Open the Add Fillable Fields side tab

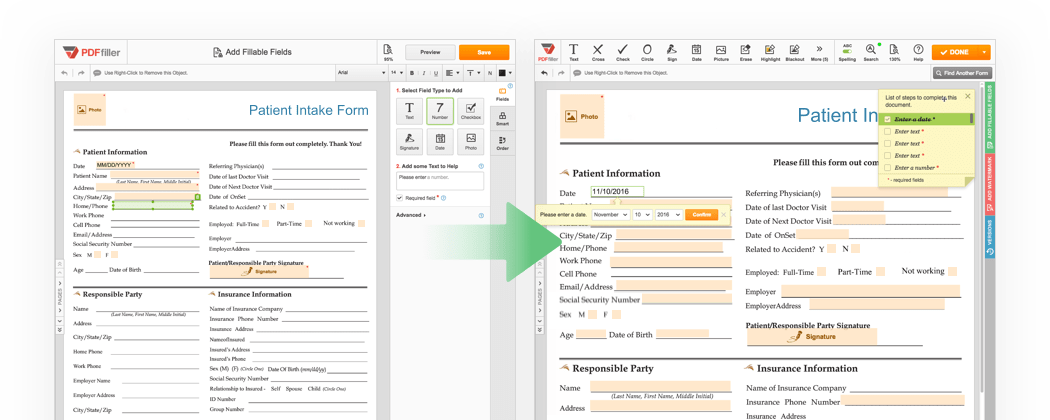(990, 117)
